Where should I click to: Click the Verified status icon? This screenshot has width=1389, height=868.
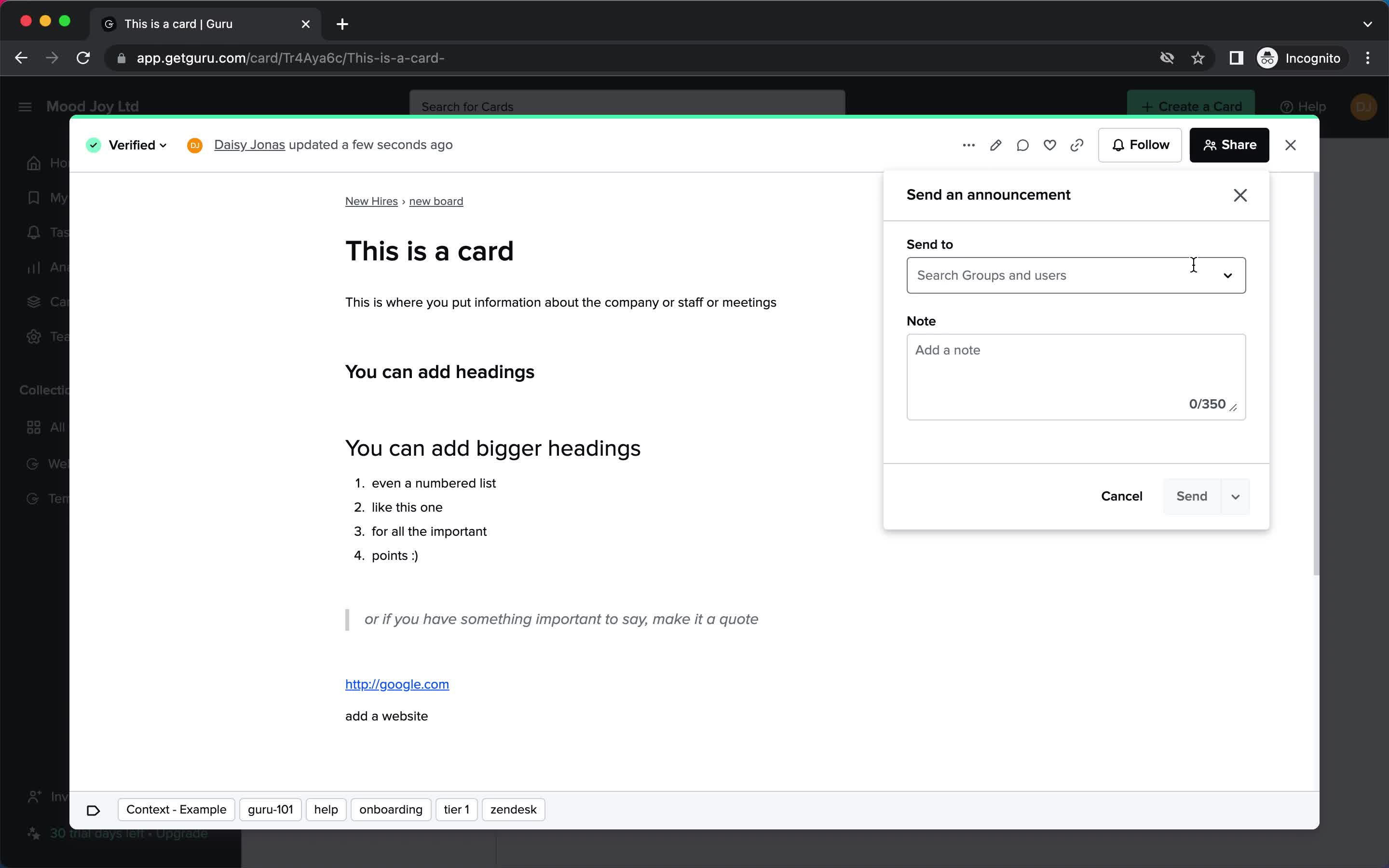tap(93, 144)
